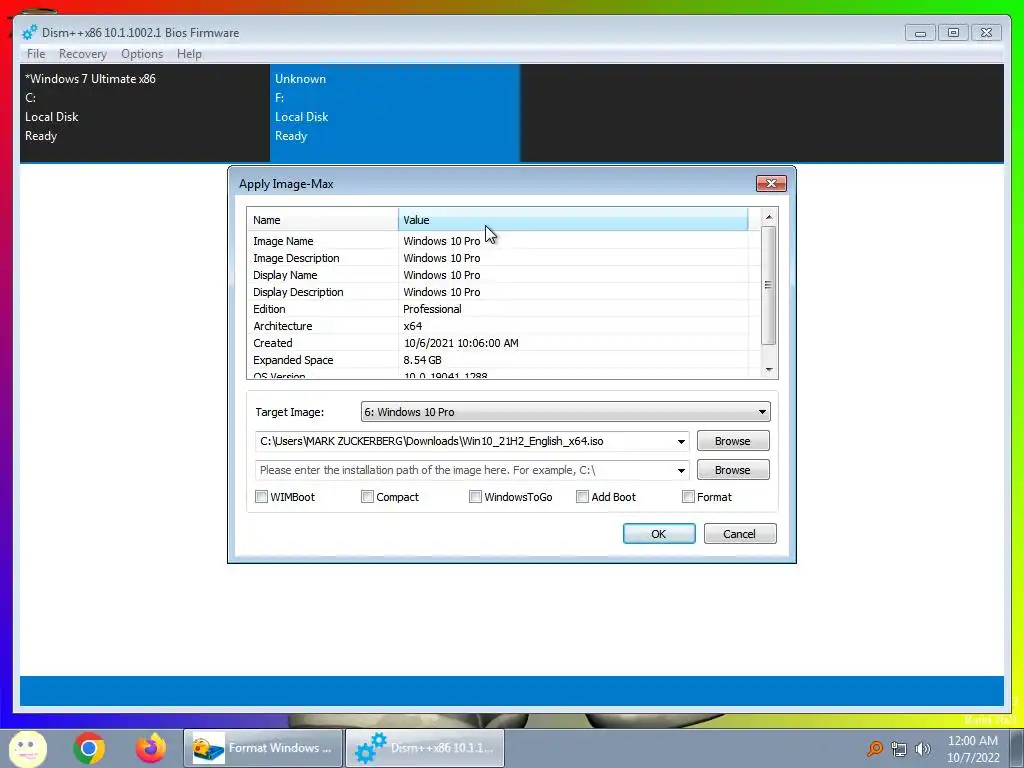Click the Value column header

pos(573,220)
